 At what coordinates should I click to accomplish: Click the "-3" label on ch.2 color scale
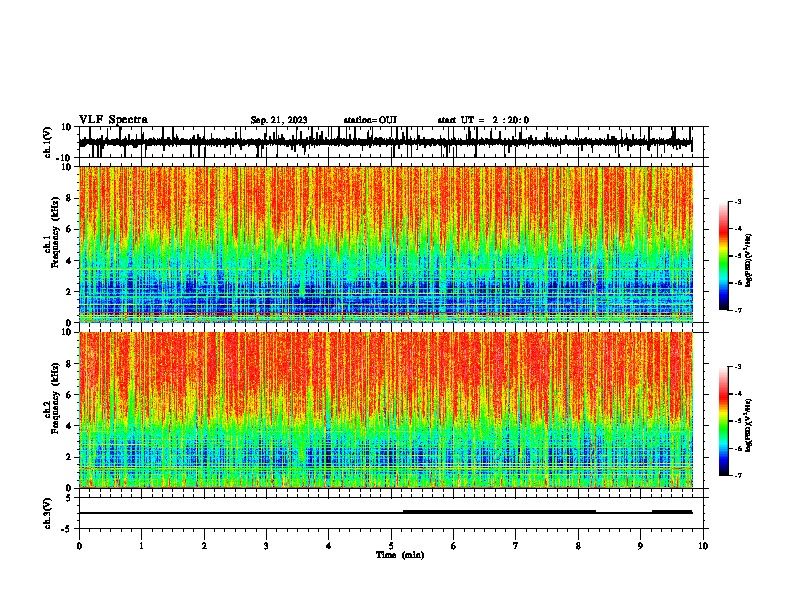tap(738, 367)
